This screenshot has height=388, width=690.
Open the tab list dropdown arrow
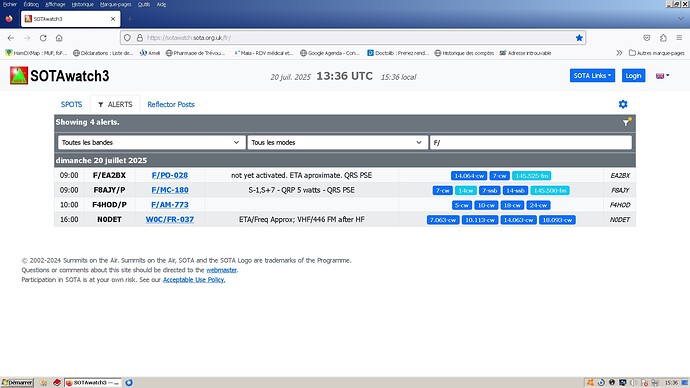tap(681, 19)
